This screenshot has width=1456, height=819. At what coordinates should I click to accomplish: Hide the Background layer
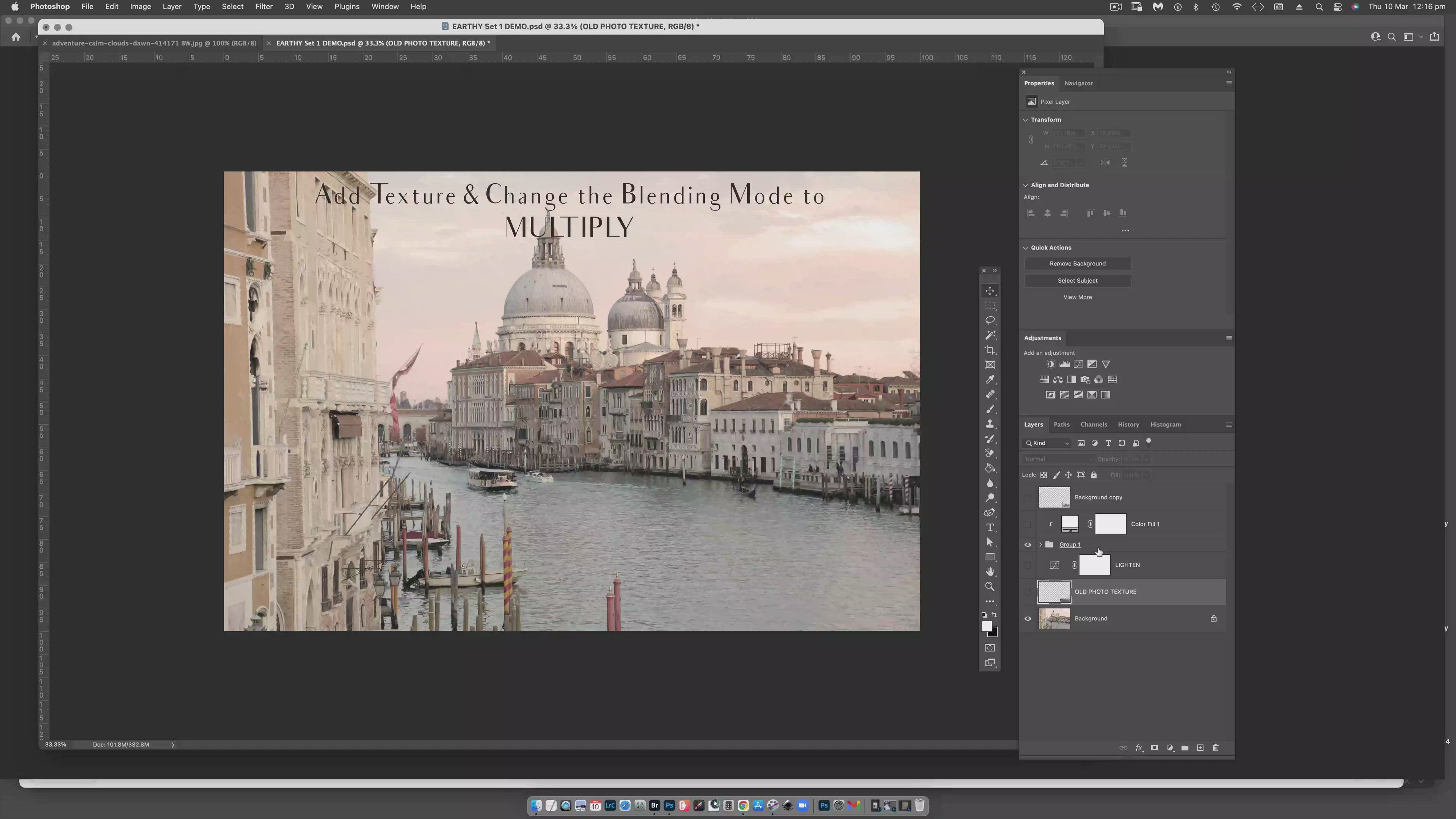pyautogui.click(x=1028, y=619)
